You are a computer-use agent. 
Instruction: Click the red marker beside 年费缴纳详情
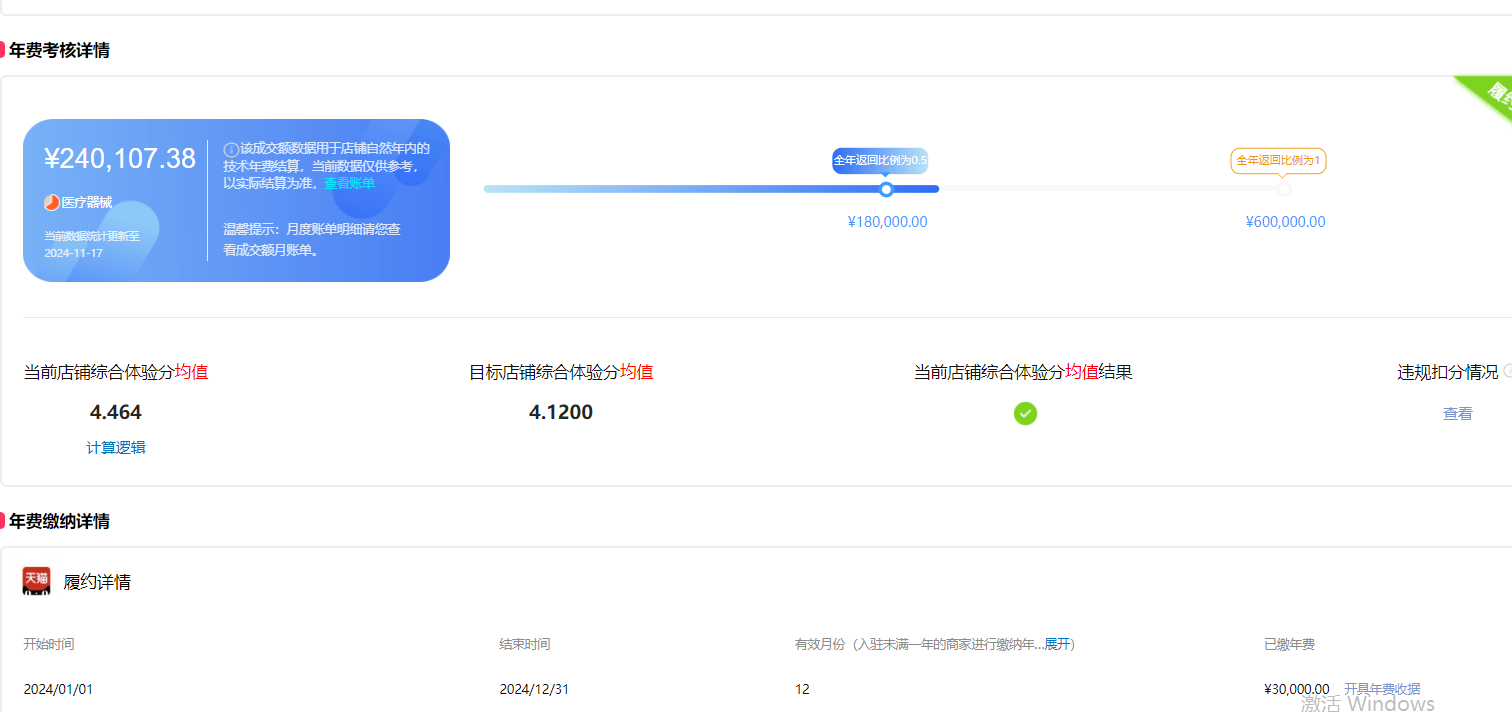pyautogui.click(x=3, y=521)
